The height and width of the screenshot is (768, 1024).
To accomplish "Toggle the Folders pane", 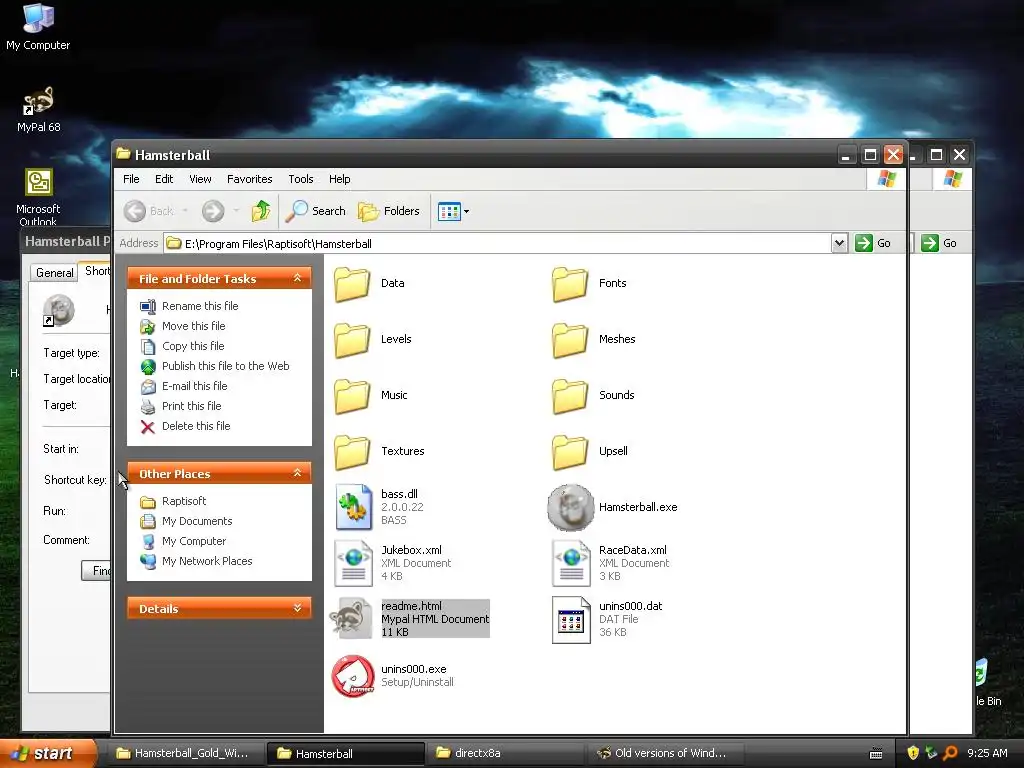I will [389, 211].
